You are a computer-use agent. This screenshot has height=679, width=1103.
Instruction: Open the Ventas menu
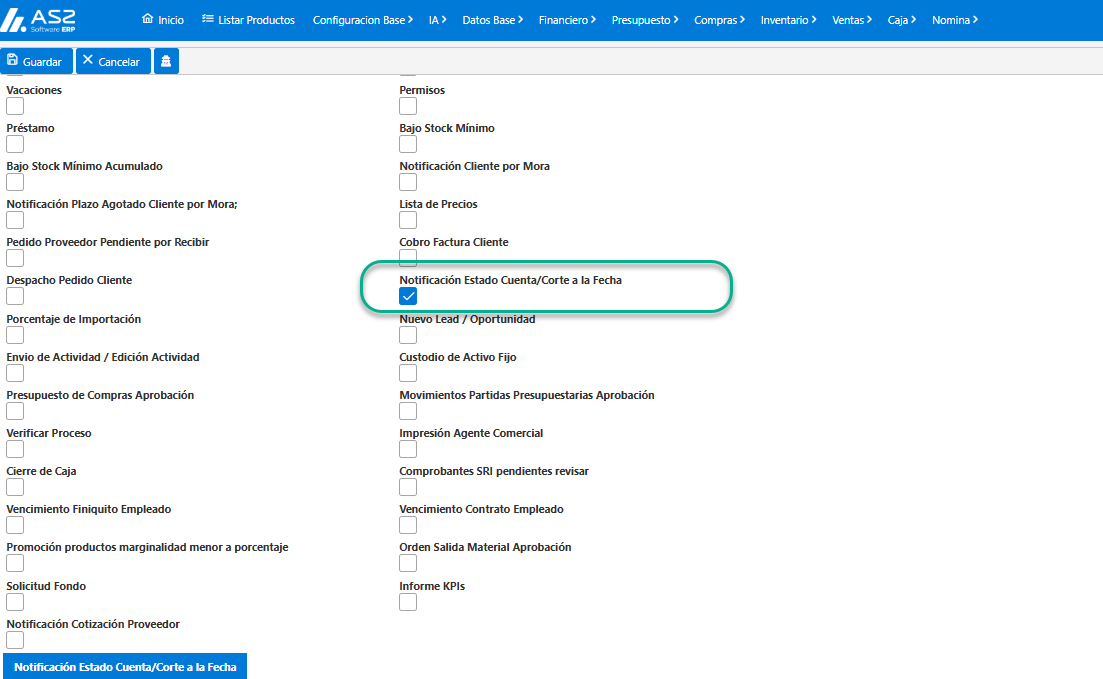click(x=852, y=20)
